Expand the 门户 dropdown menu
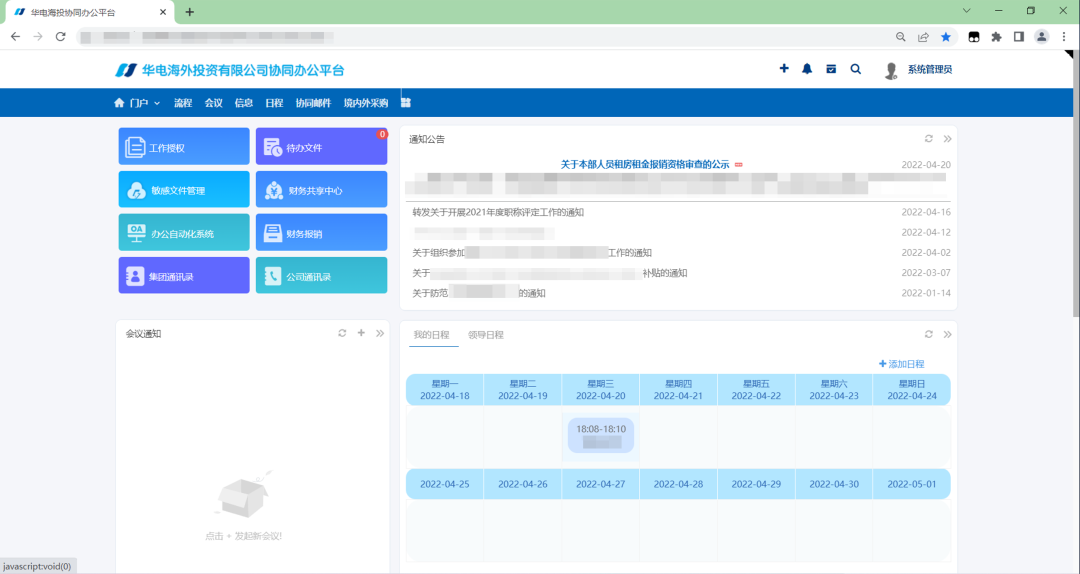The height and width of the screenshot is (574, 1080). pyautogui.click(x=138, y=103)
